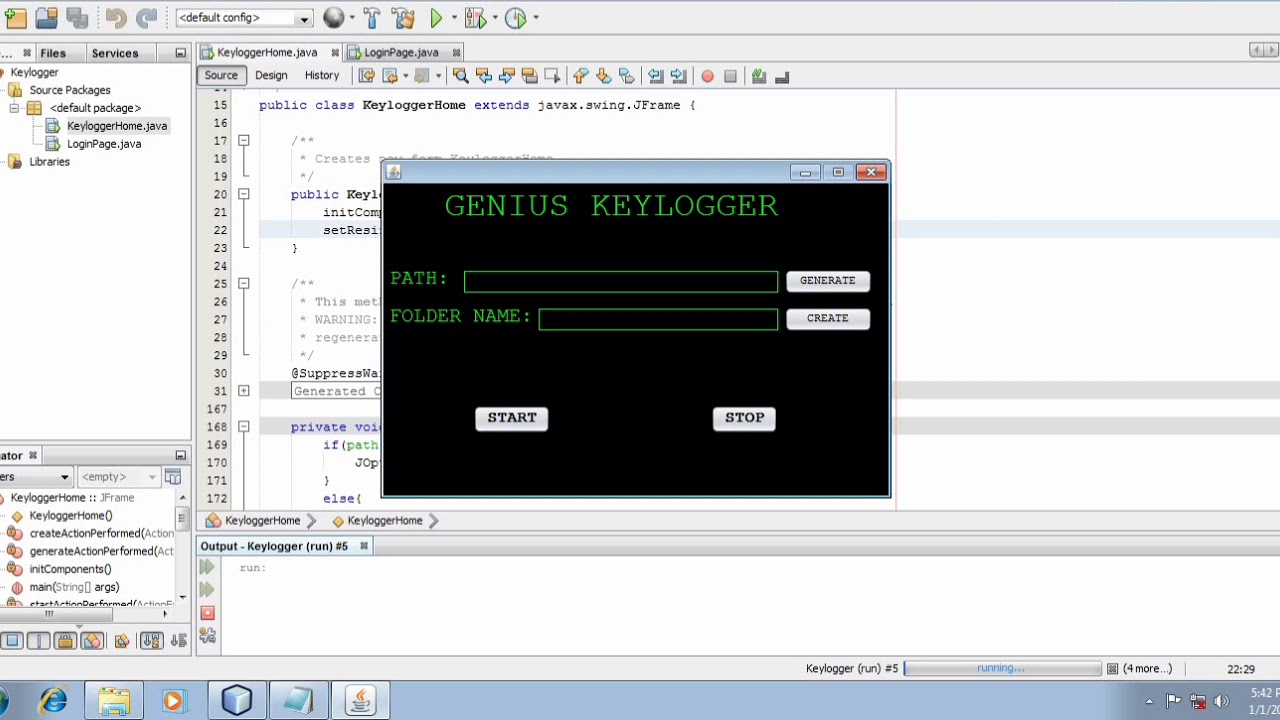
Task: Click the Find Selection magnifier in editor toolbar
Action: coord(460,76)
